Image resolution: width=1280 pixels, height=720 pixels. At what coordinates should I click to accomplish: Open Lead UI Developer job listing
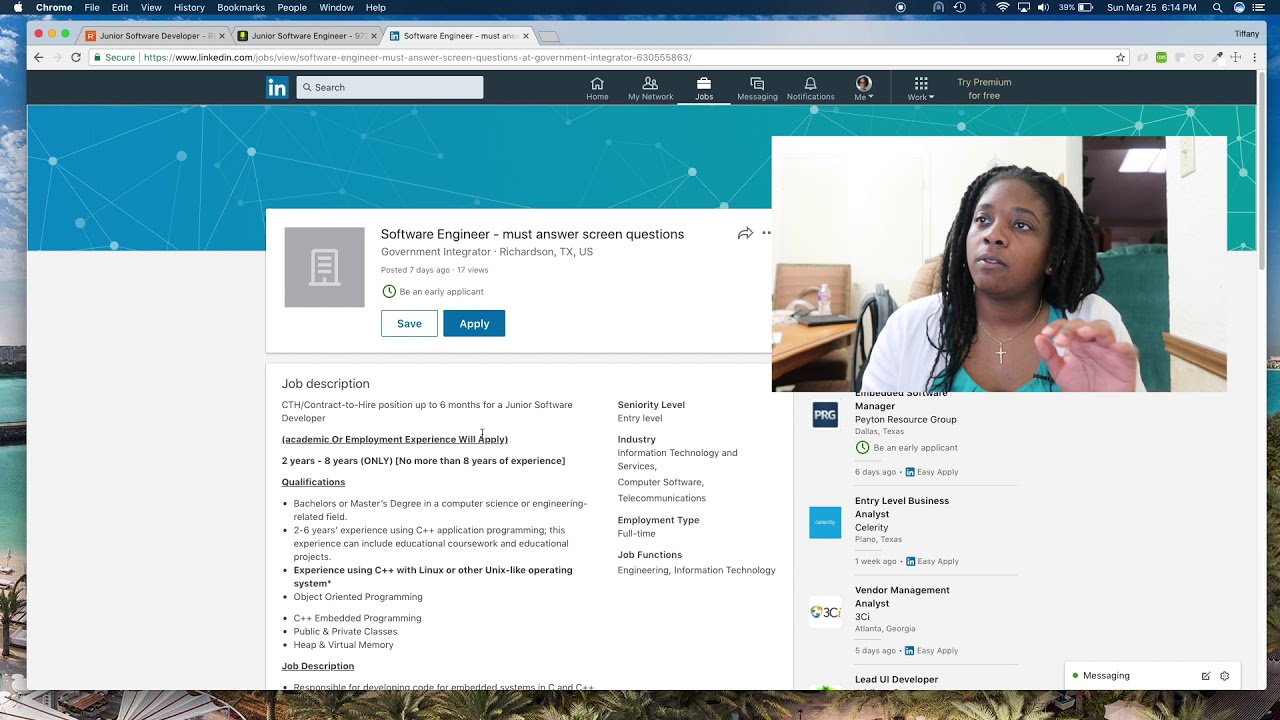pos(896,680)
